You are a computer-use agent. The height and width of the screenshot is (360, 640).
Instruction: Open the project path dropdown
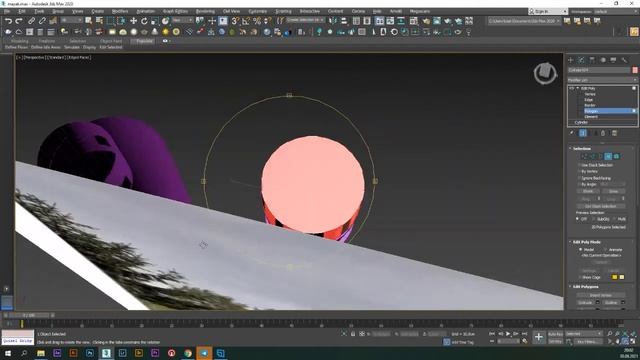click(524, 21)
